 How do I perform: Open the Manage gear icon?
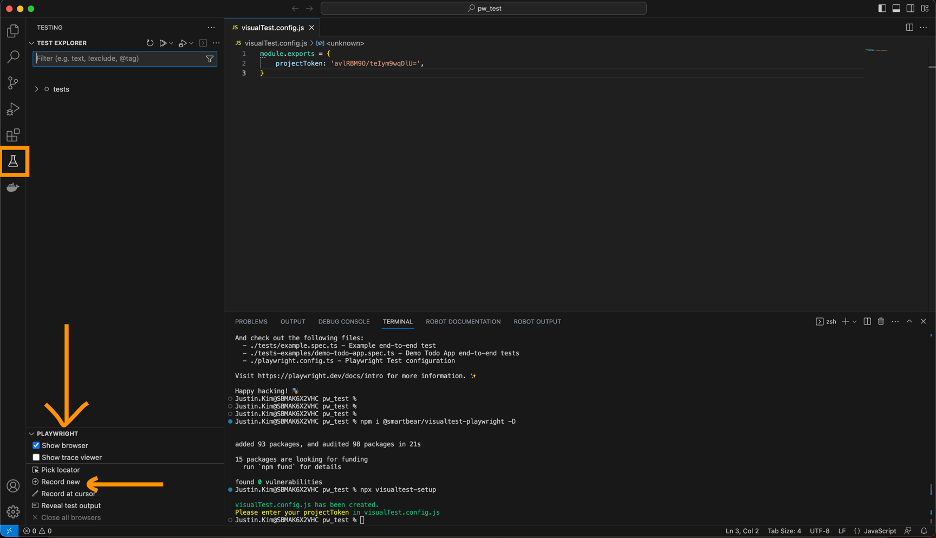[x=13, y=512]
